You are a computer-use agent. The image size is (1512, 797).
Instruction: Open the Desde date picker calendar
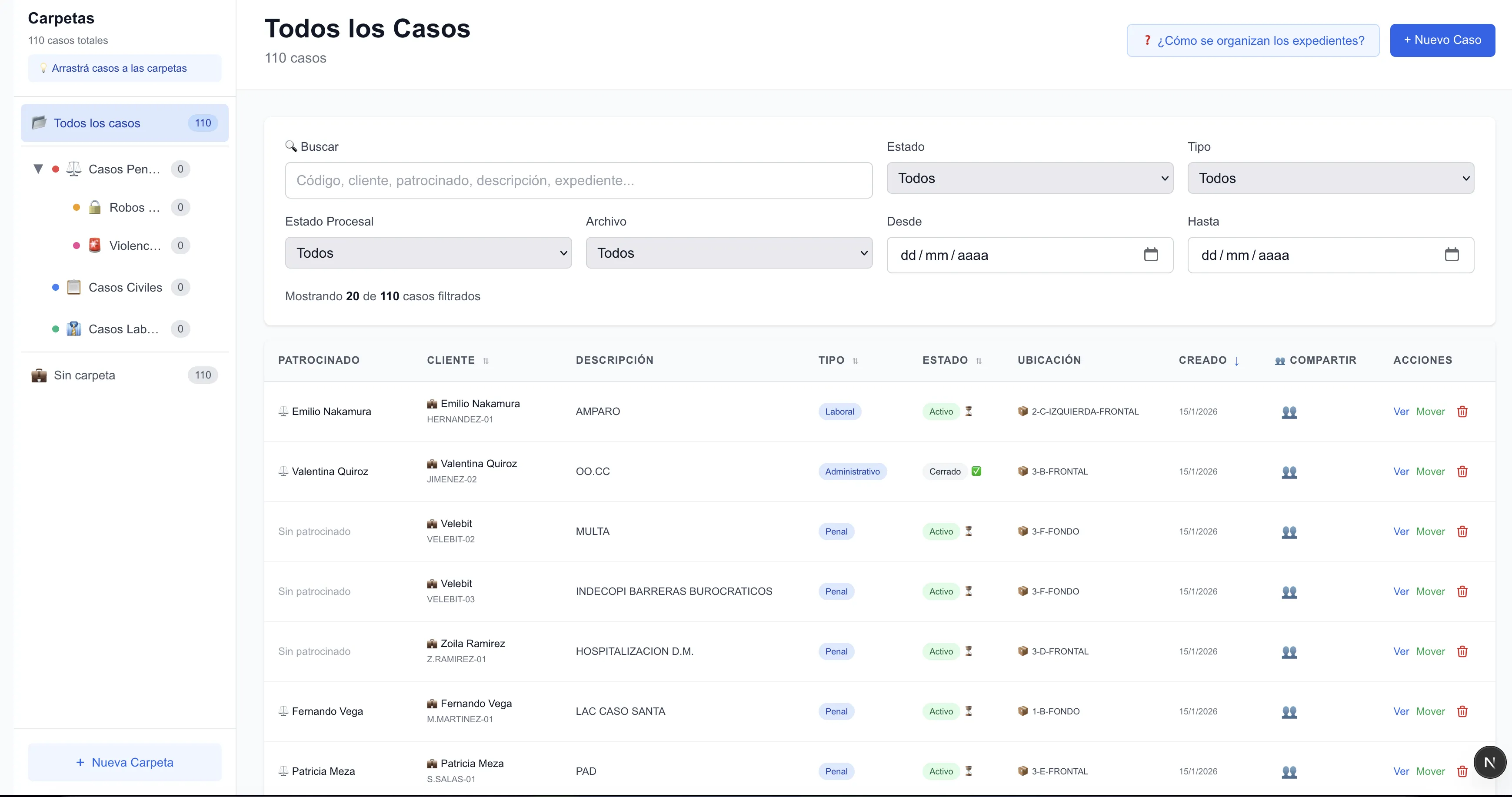[1151, 255]
